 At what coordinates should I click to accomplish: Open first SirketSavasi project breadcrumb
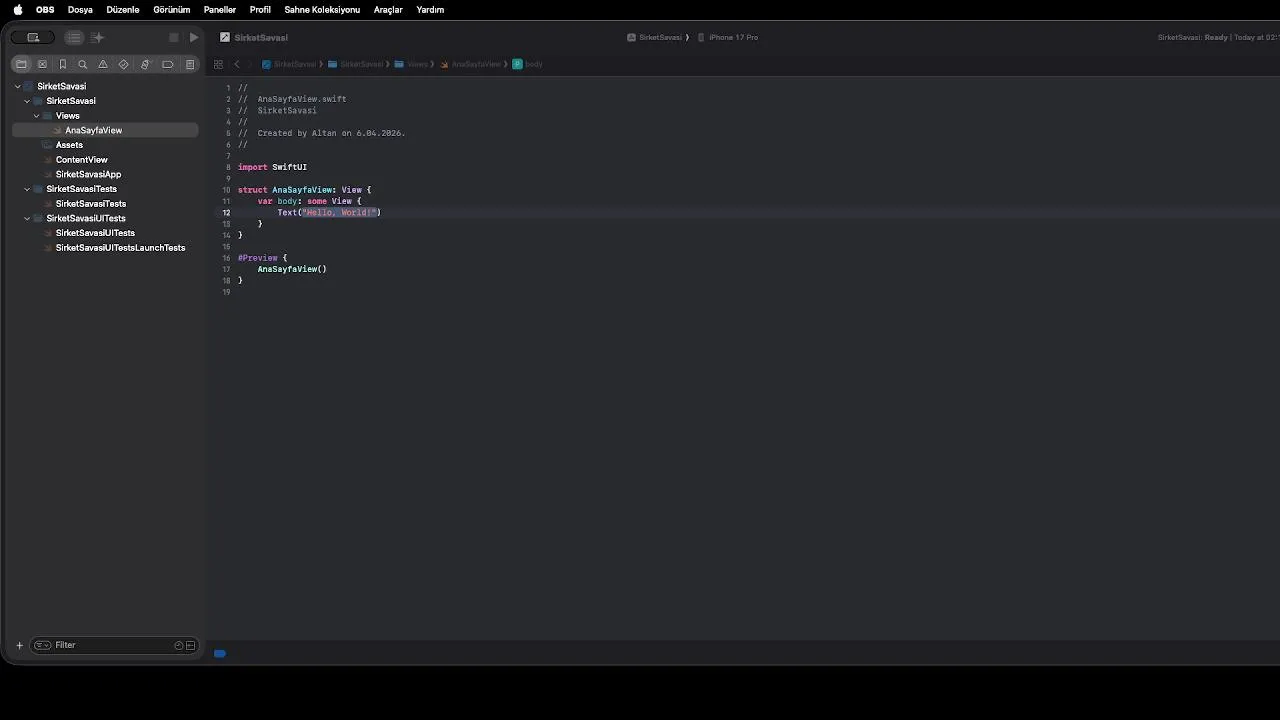tap(289, 64)
